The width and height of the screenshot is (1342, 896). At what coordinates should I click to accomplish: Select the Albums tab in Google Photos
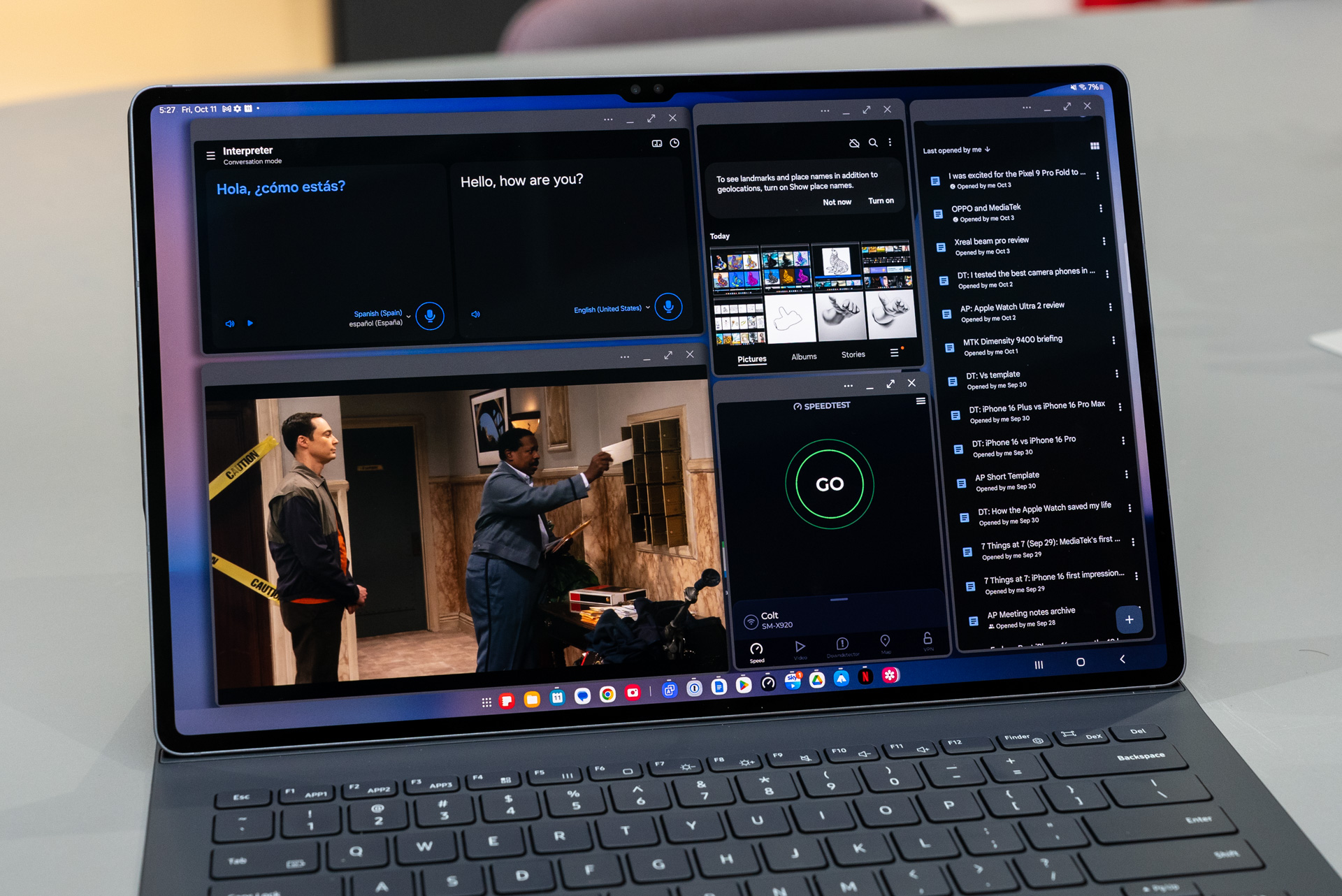pos(804,358)
